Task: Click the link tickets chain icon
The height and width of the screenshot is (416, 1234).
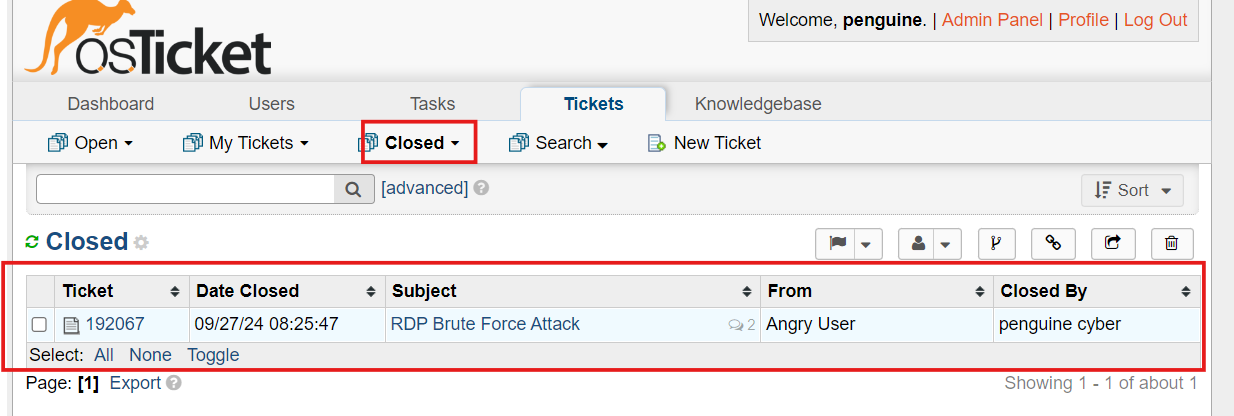Action: tap(1053, 243)
